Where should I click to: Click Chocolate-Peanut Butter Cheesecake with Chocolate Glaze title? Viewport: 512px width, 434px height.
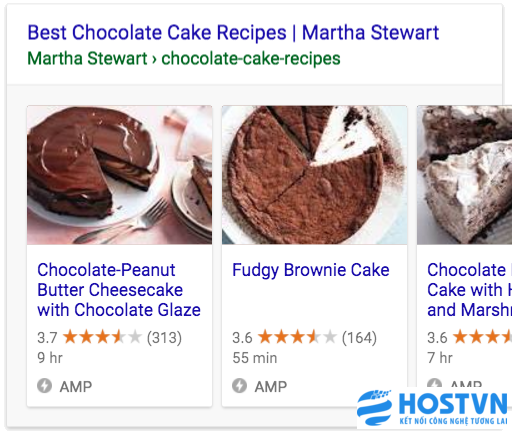[119, 290]
